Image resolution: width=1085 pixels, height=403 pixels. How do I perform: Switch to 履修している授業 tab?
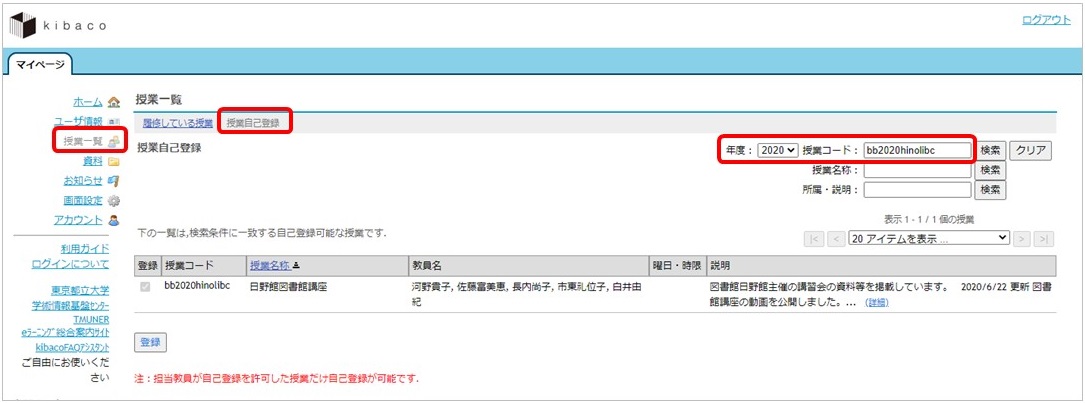pos(178,123)
